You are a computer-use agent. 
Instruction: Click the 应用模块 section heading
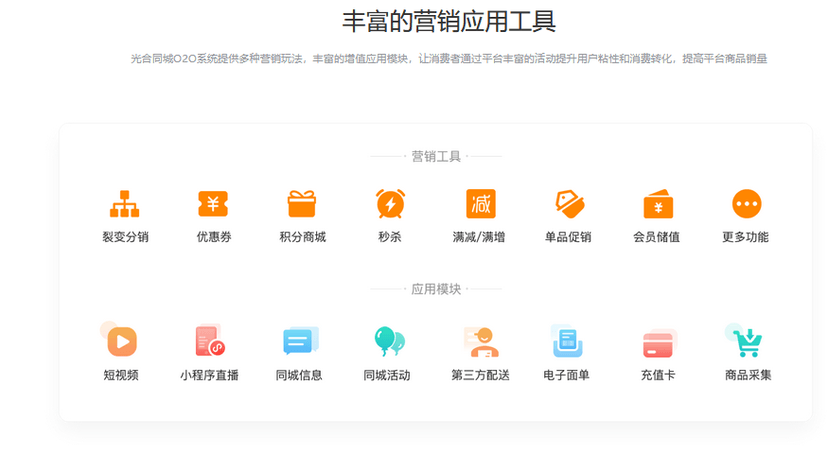[436, 289]
